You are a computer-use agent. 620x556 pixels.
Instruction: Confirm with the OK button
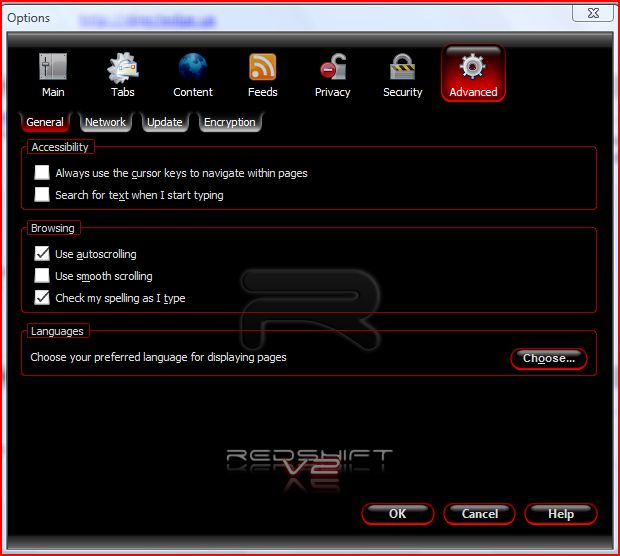click(398, 514)
